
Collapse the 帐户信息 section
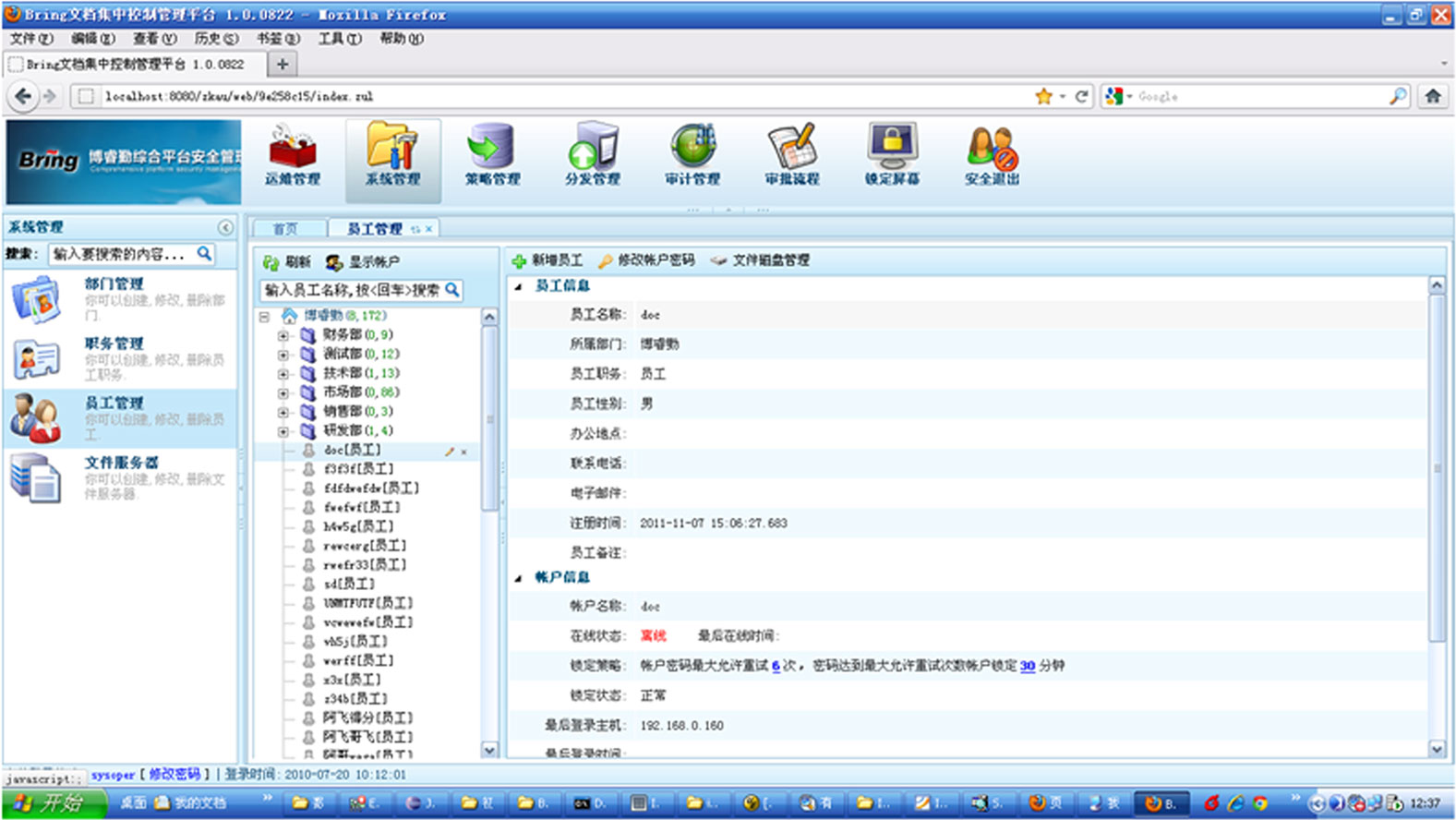point(518,578)
